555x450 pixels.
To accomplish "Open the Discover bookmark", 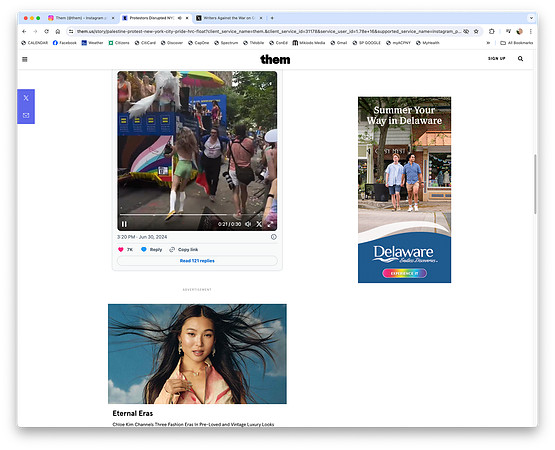I will [172, 43].
